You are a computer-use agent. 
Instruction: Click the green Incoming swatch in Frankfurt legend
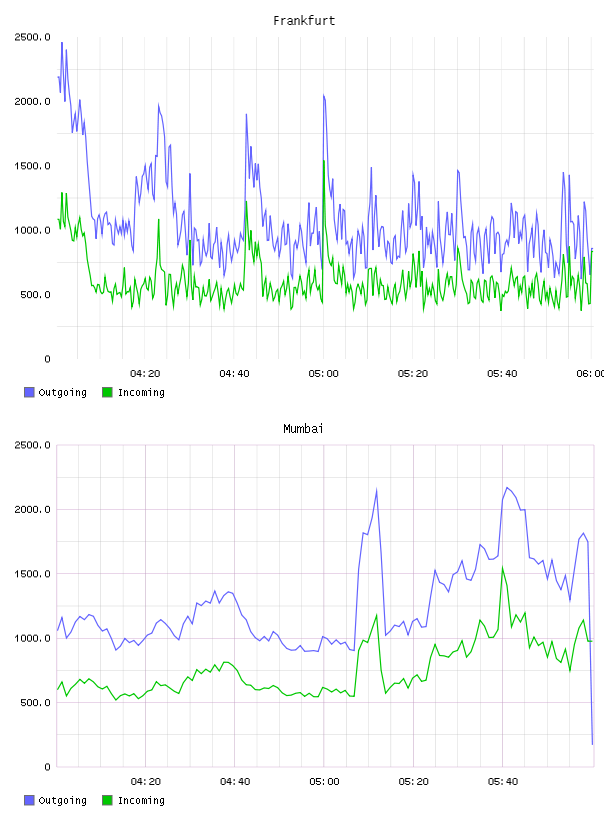pos(107,392)
